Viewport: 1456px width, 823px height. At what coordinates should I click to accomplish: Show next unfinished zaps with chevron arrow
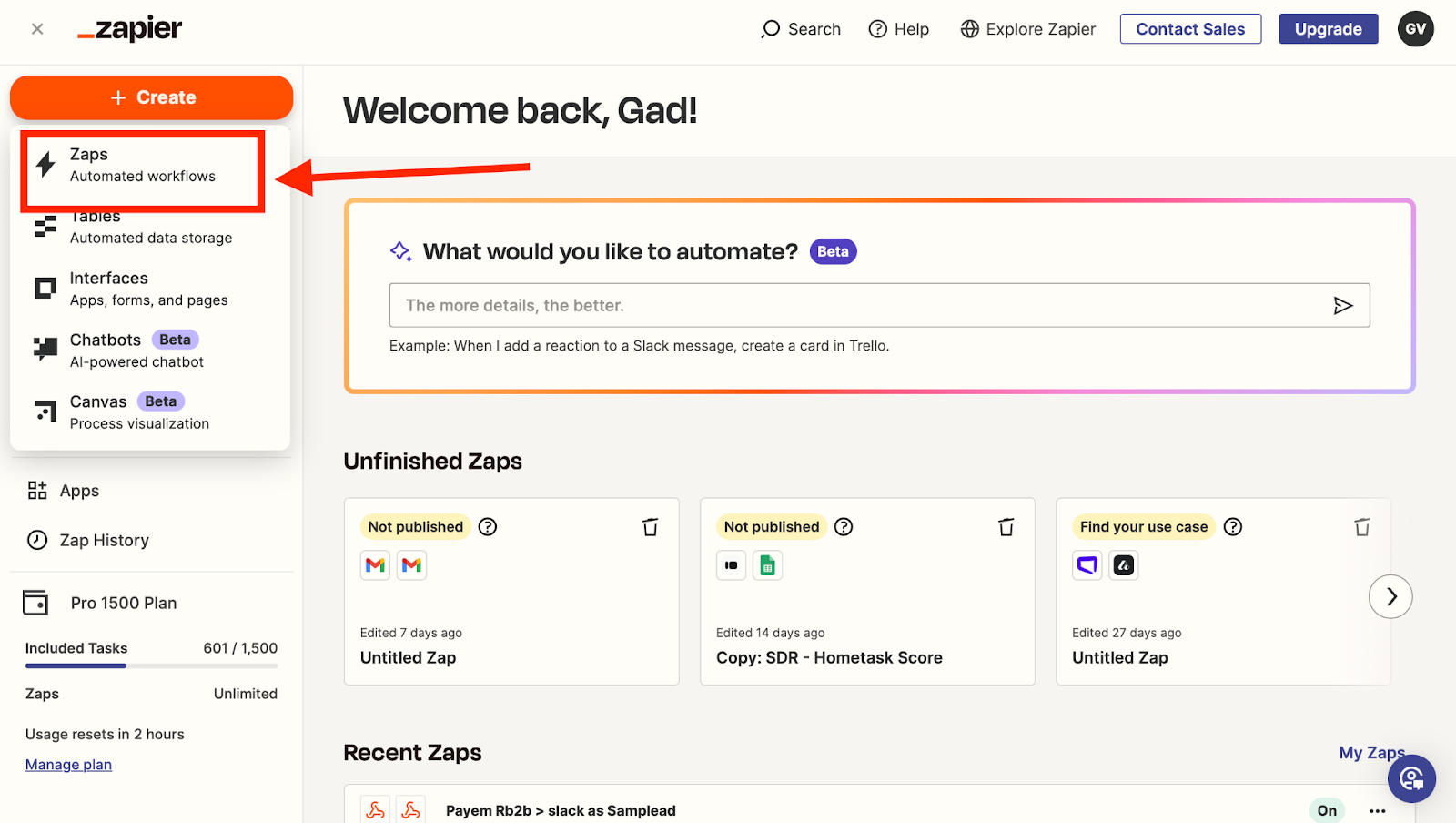[1390, 596]
